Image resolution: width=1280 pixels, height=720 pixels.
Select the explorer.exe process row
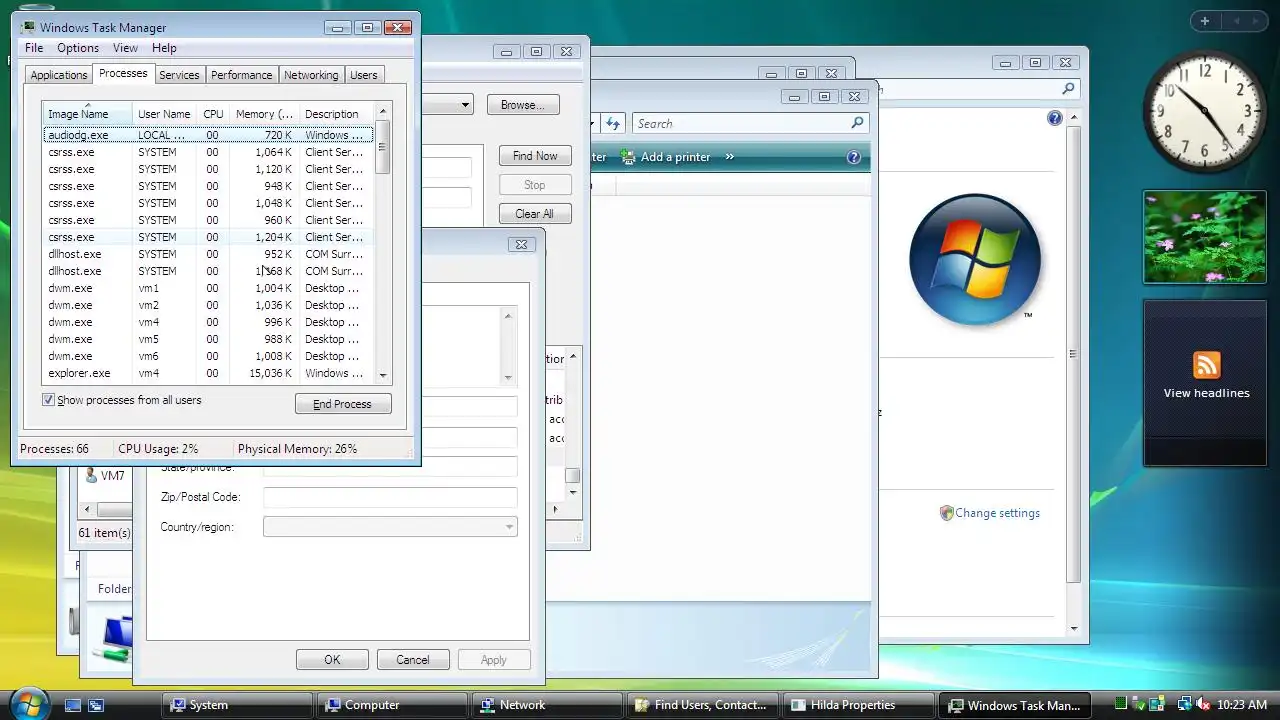209,373
